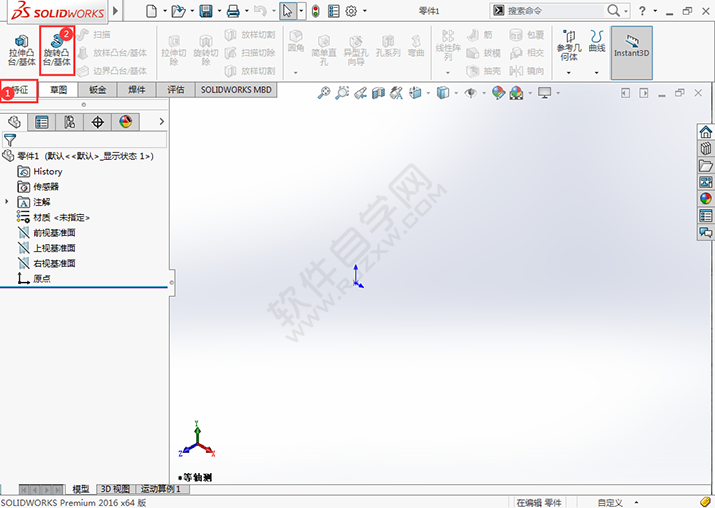The image size is (715, 508).
Task: Open the Design Library task pane icon
Action: (x=705, y=149)
